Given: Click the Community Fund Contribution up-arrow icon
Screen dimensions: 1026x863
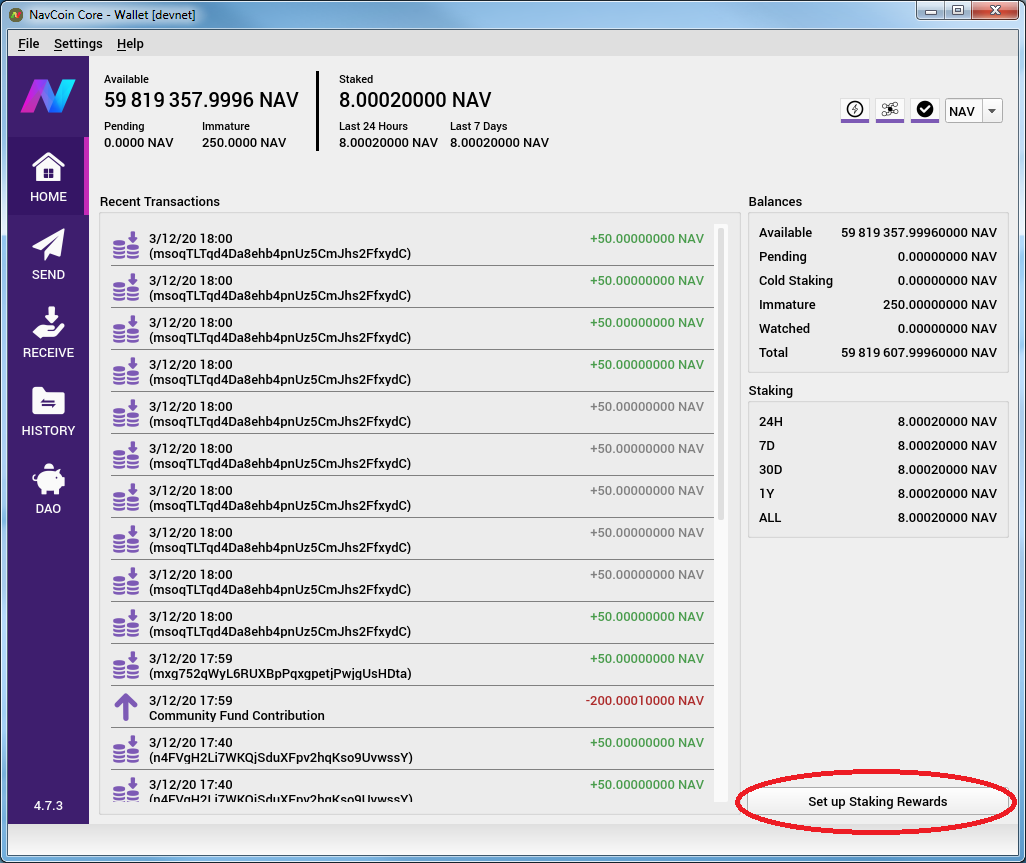Looking at the screenshot, I should [x=126, y=707].
